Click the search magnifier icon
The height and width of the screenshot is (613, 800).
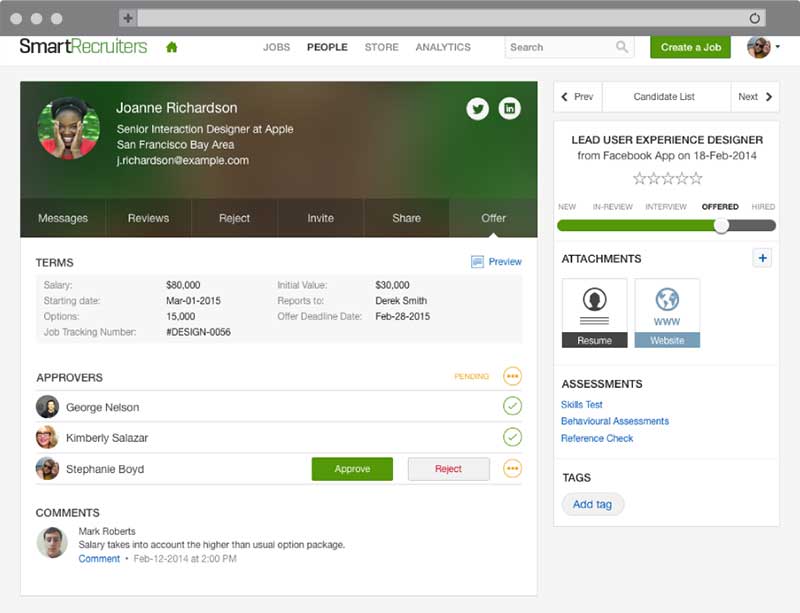(621, 47)
